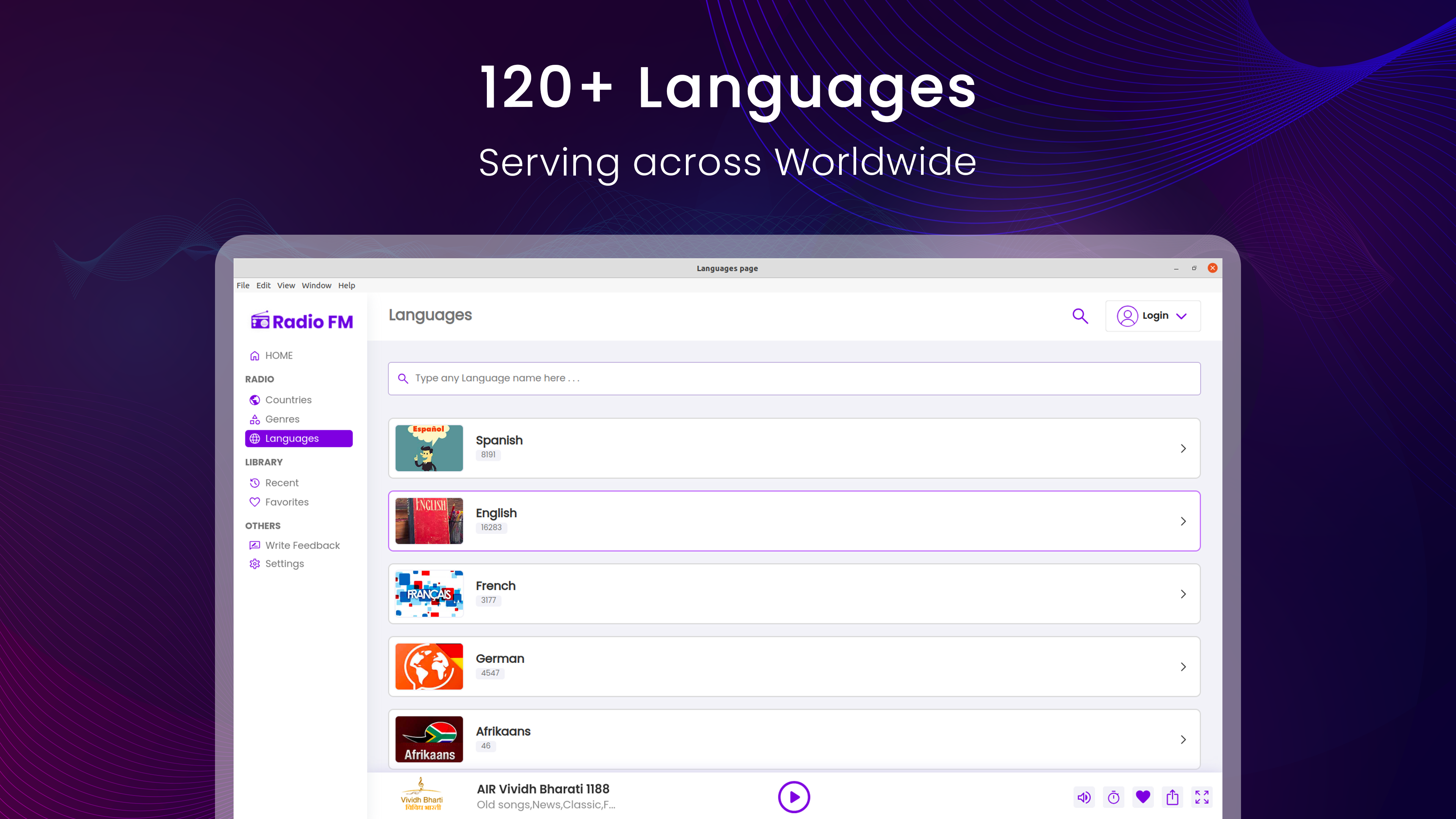Open German stations via its chevron

(x=1183, y=667)
